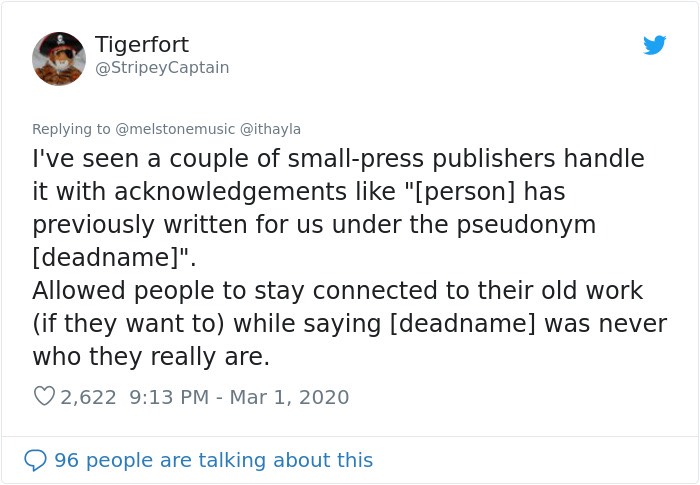Click the Mar 1, 2020 date
The image size is (700, 485).
(289, 397)
